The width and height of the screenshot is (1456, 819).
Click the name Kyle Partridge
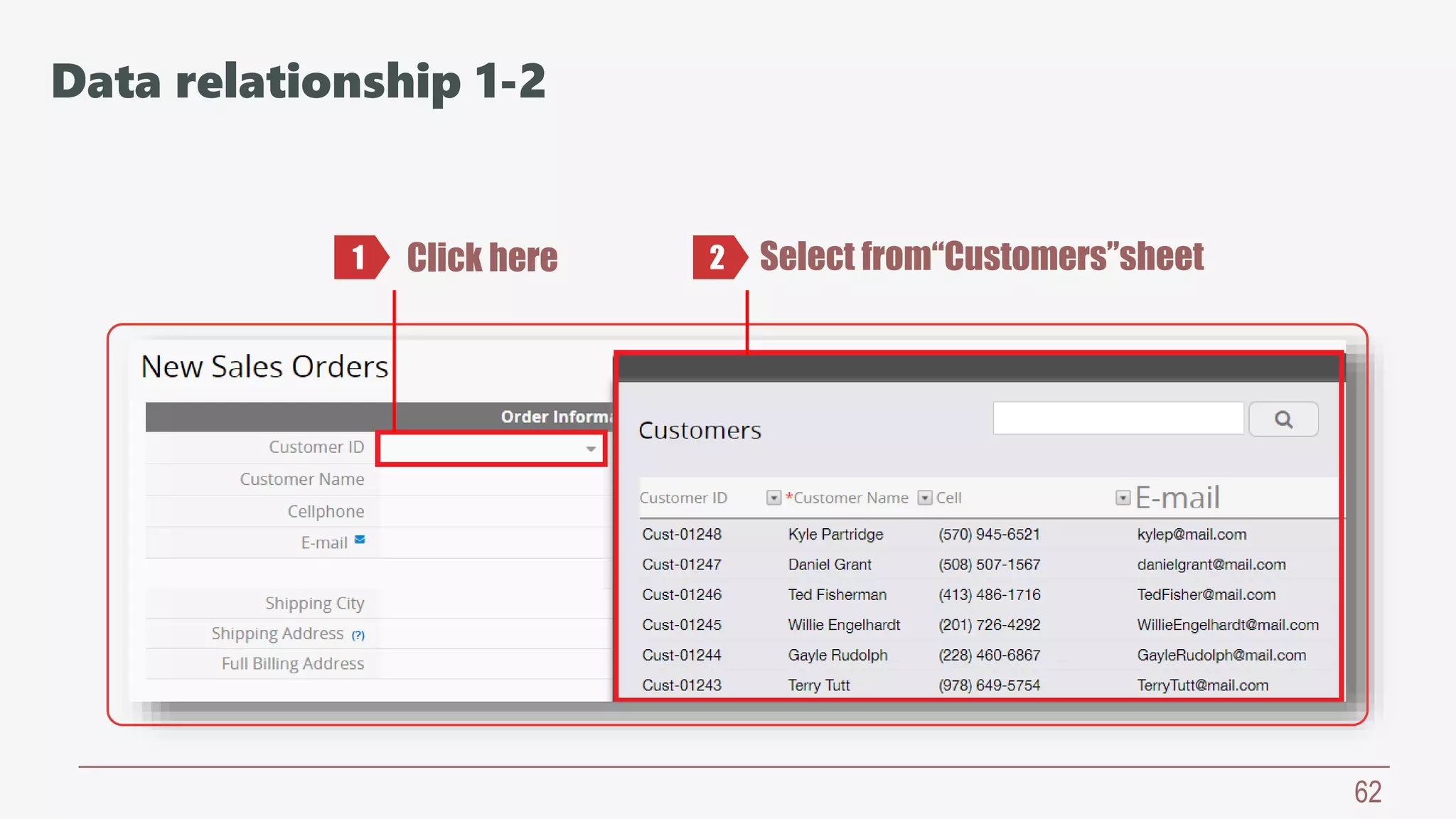835,535
